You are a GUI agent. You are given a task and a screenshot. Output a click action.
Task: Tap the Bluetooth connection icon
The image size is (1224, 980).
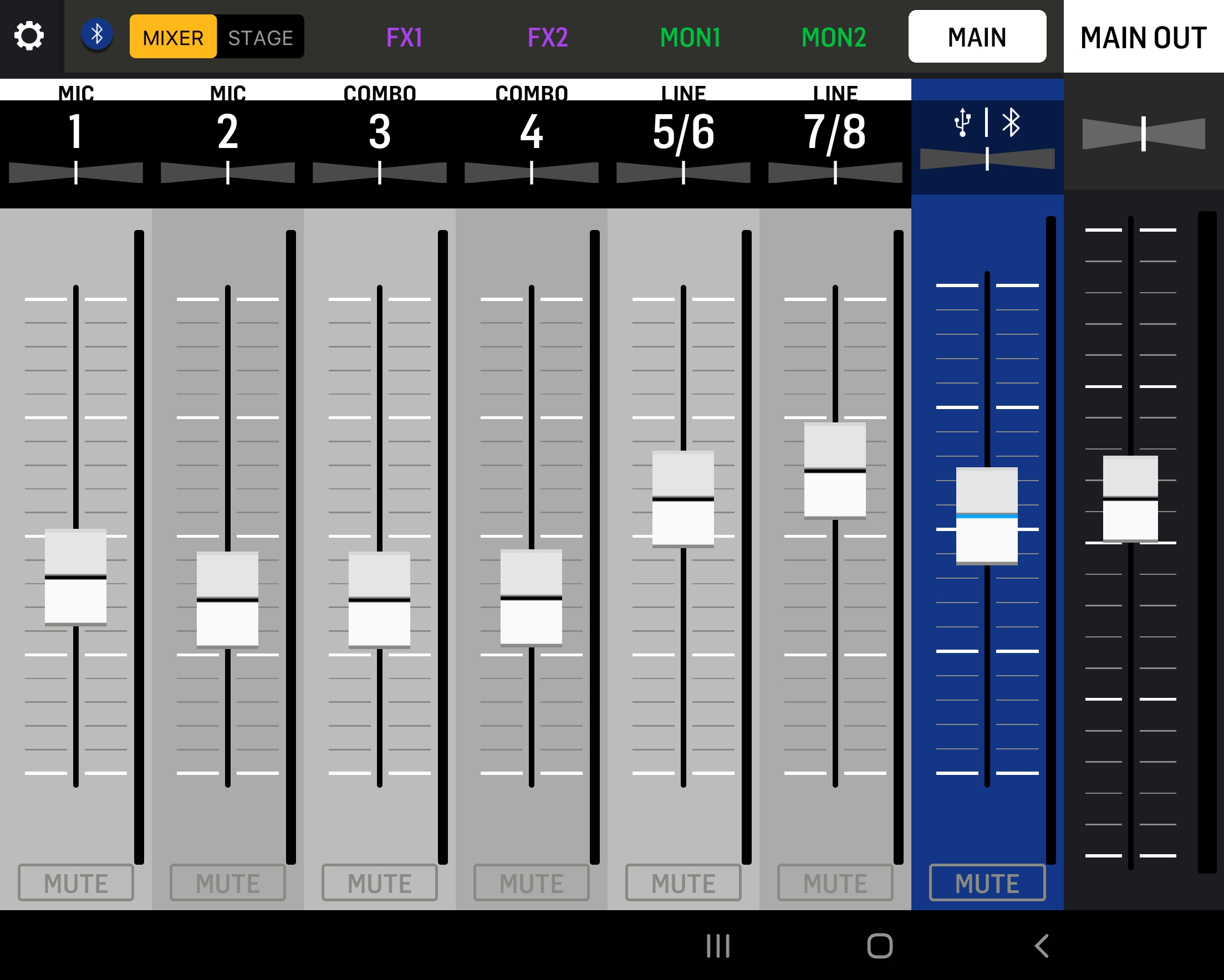tap(97, 34)
